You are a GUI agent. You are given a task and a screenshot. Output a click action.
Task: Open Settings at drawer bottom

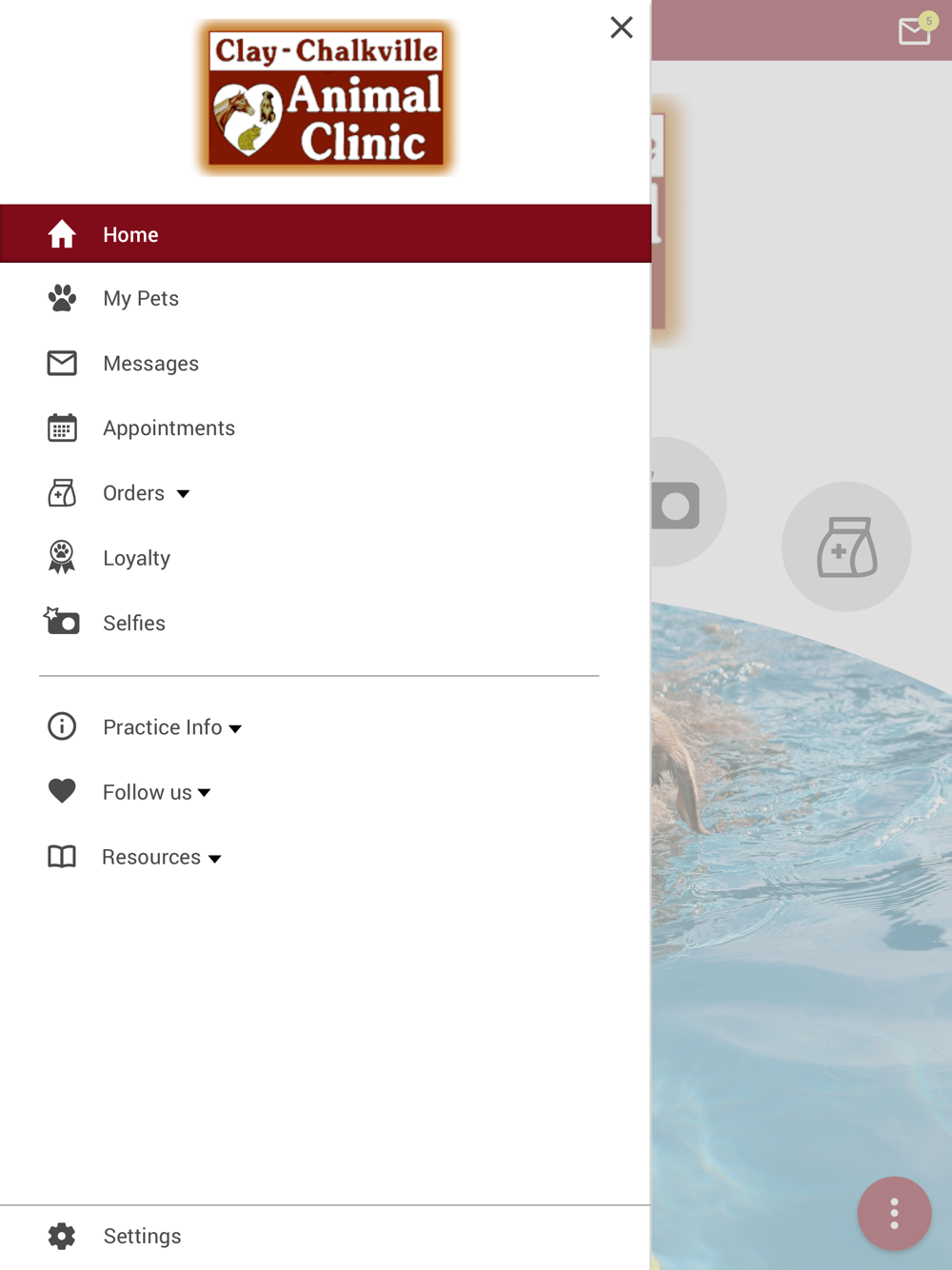[326, 1236]
